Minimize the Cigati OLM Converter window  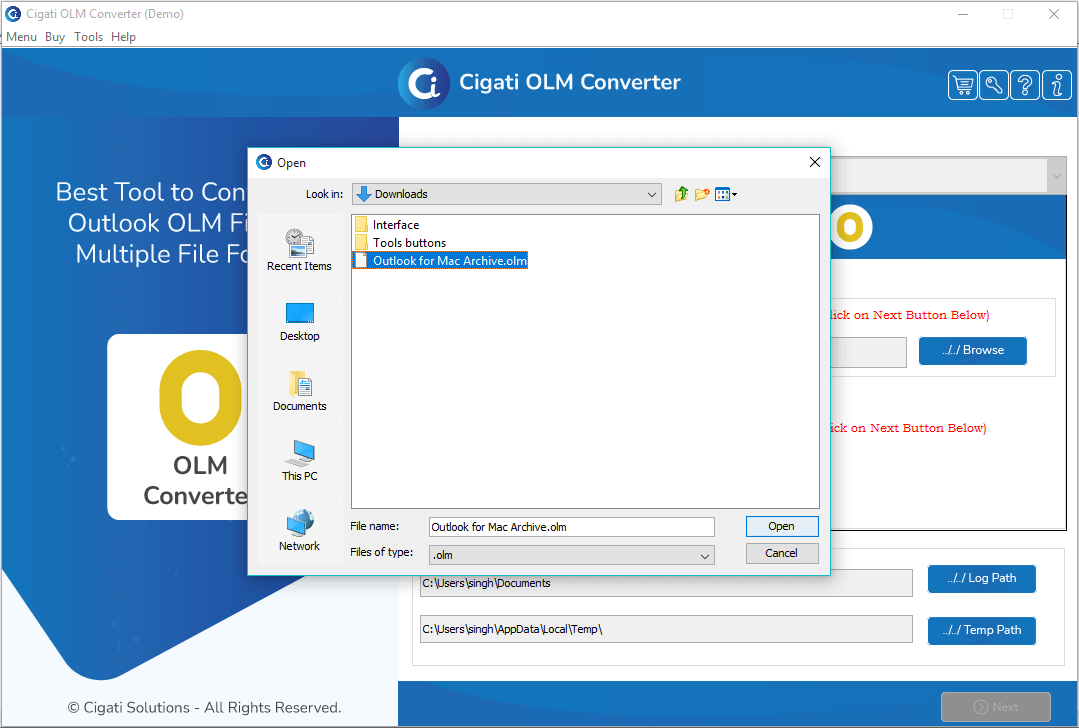point(963,14)
